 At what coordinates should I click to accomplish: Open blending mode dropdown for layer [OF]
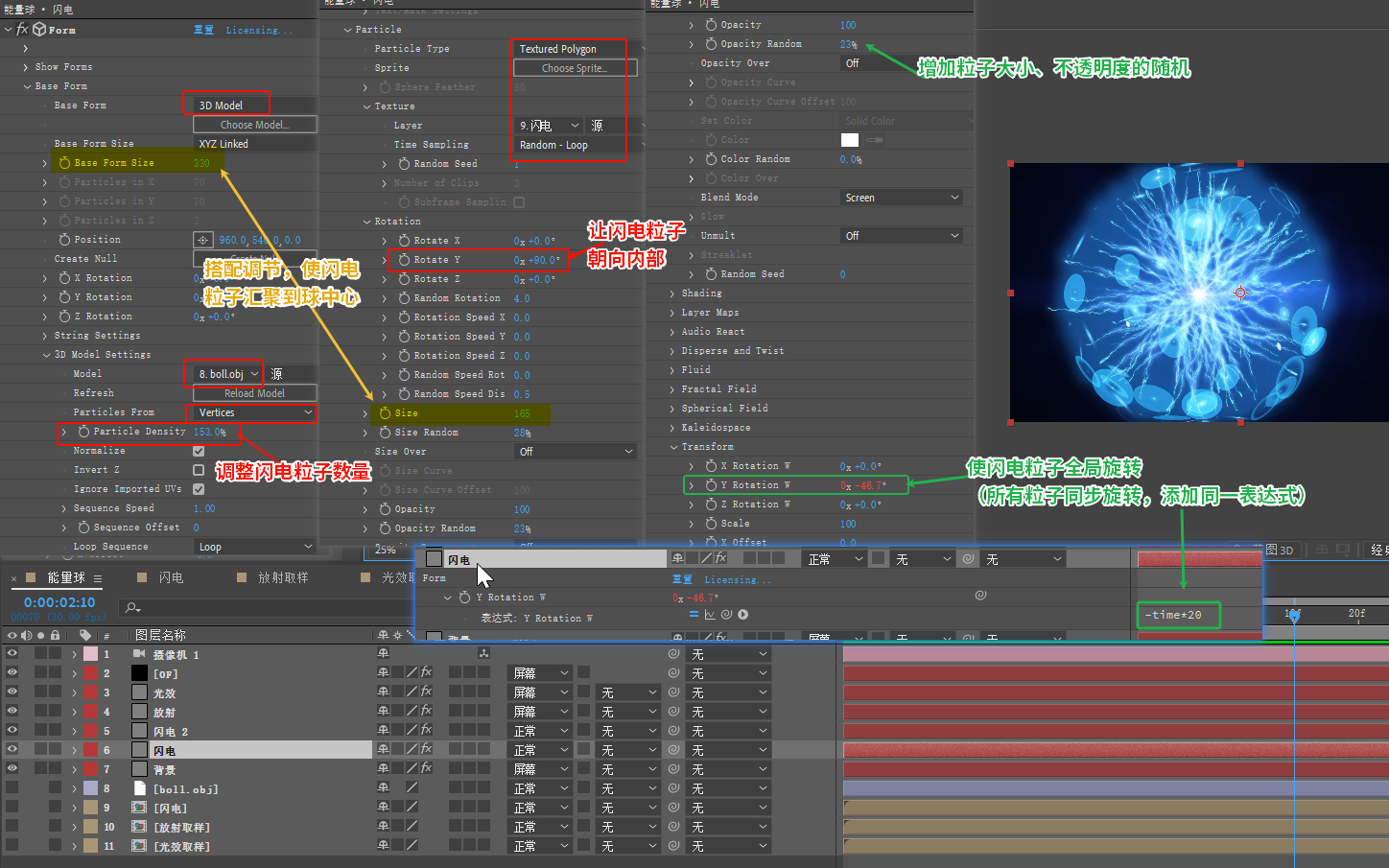click(540, 673)
